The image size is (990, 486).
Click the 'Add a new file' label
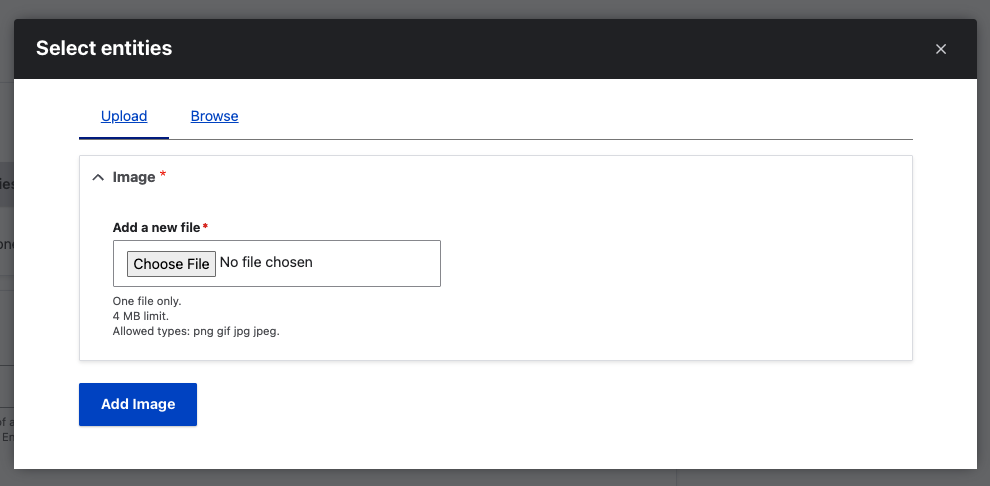click(x=157, y=227)
